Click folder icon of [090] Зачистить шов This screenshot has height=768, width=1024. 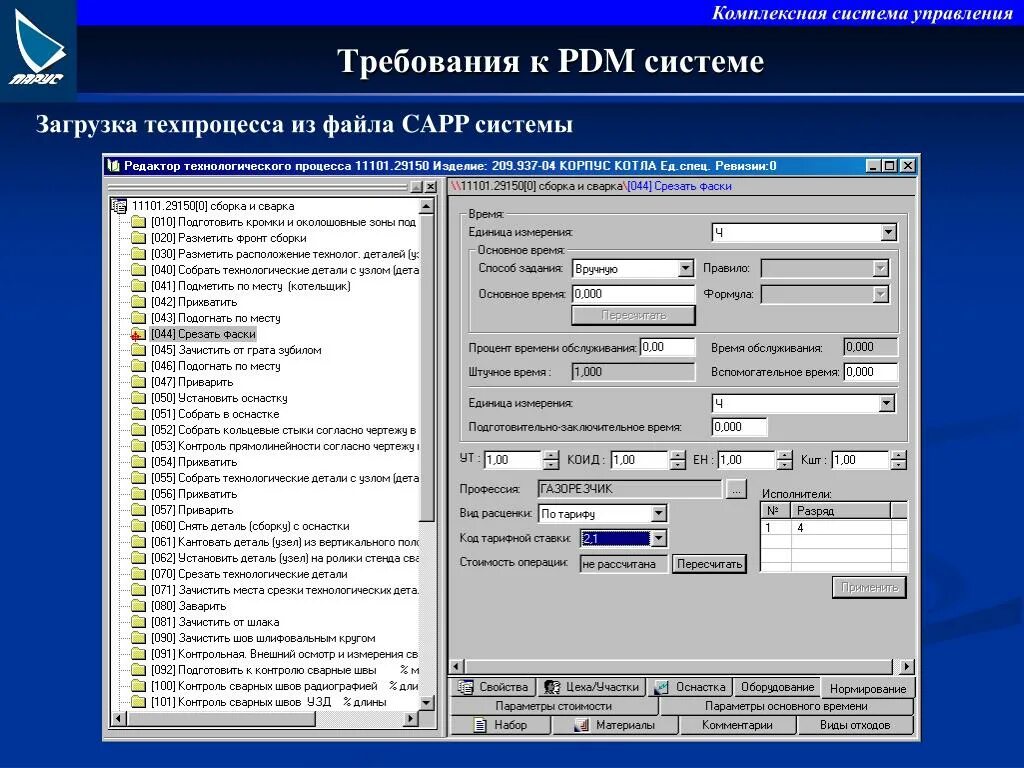point(138,638)
